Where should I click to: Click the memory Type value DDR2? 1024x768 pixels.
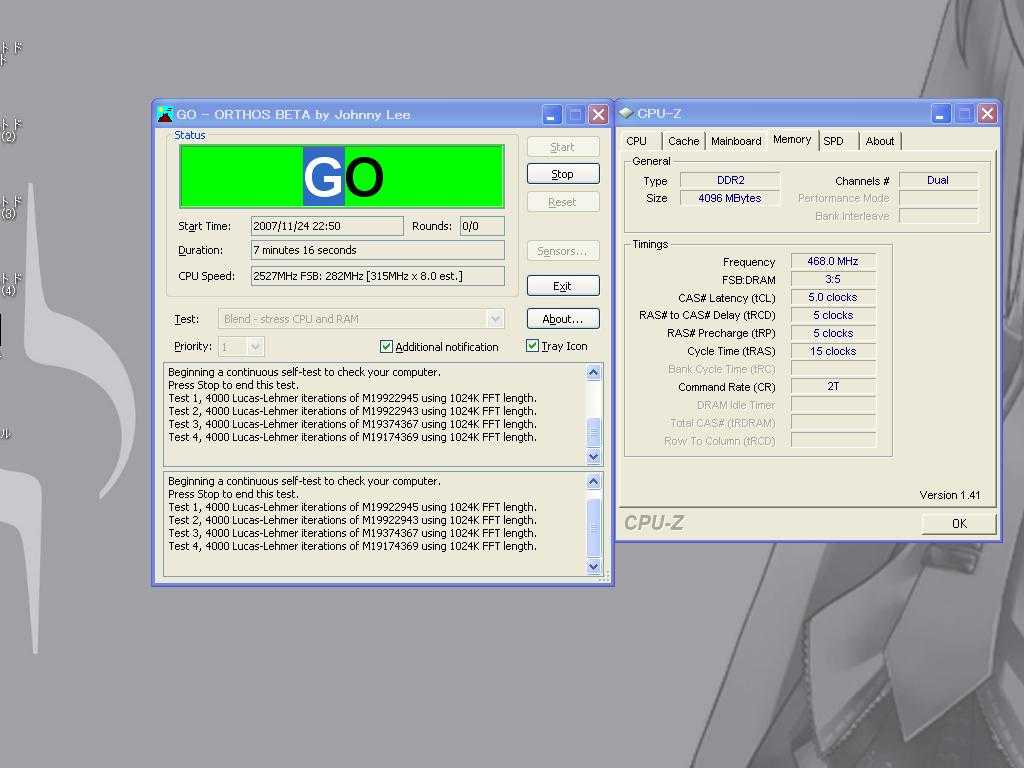coord(730,180)
